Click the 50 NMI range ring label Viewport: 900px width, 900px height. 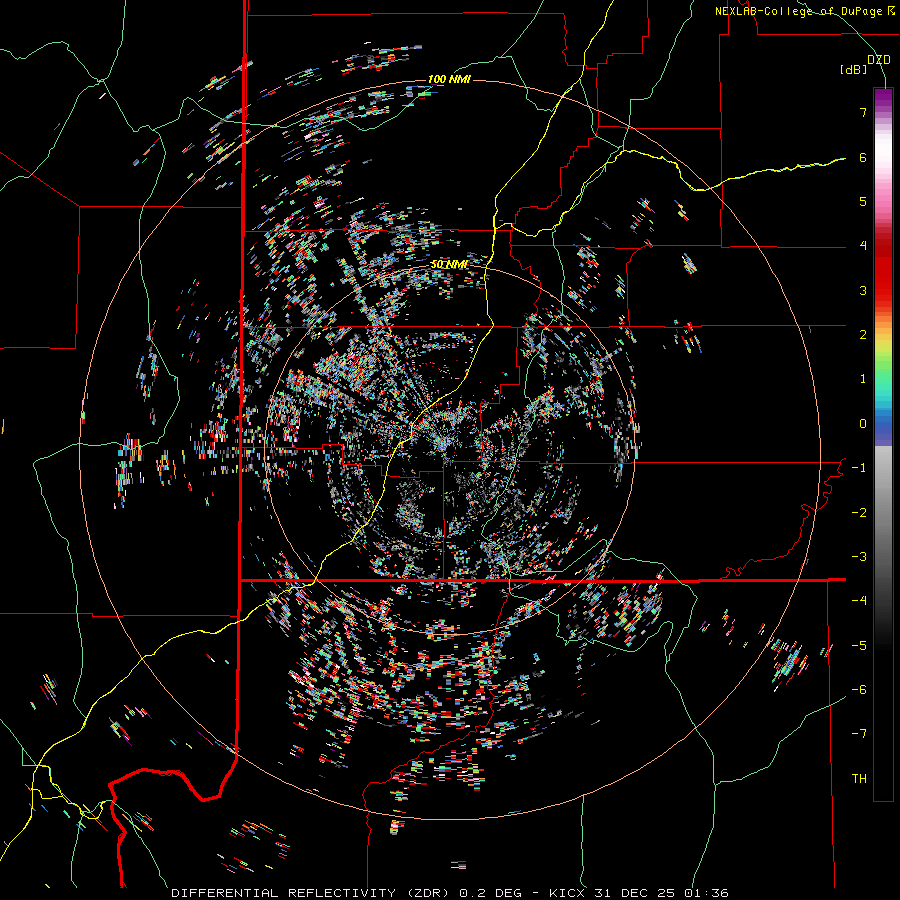pos(449,264)
